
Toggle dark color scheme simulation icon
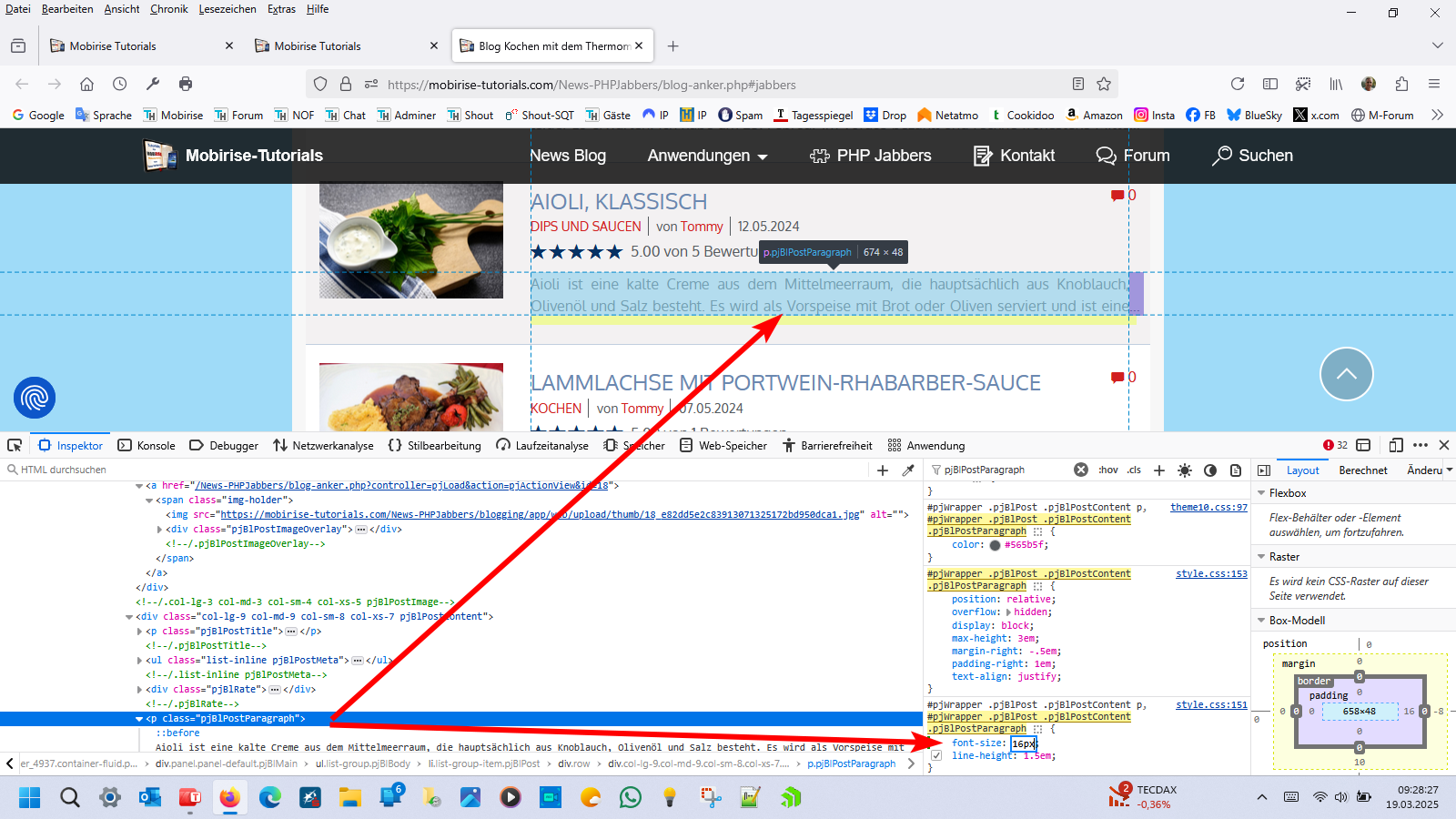(x=1209, y=470)
